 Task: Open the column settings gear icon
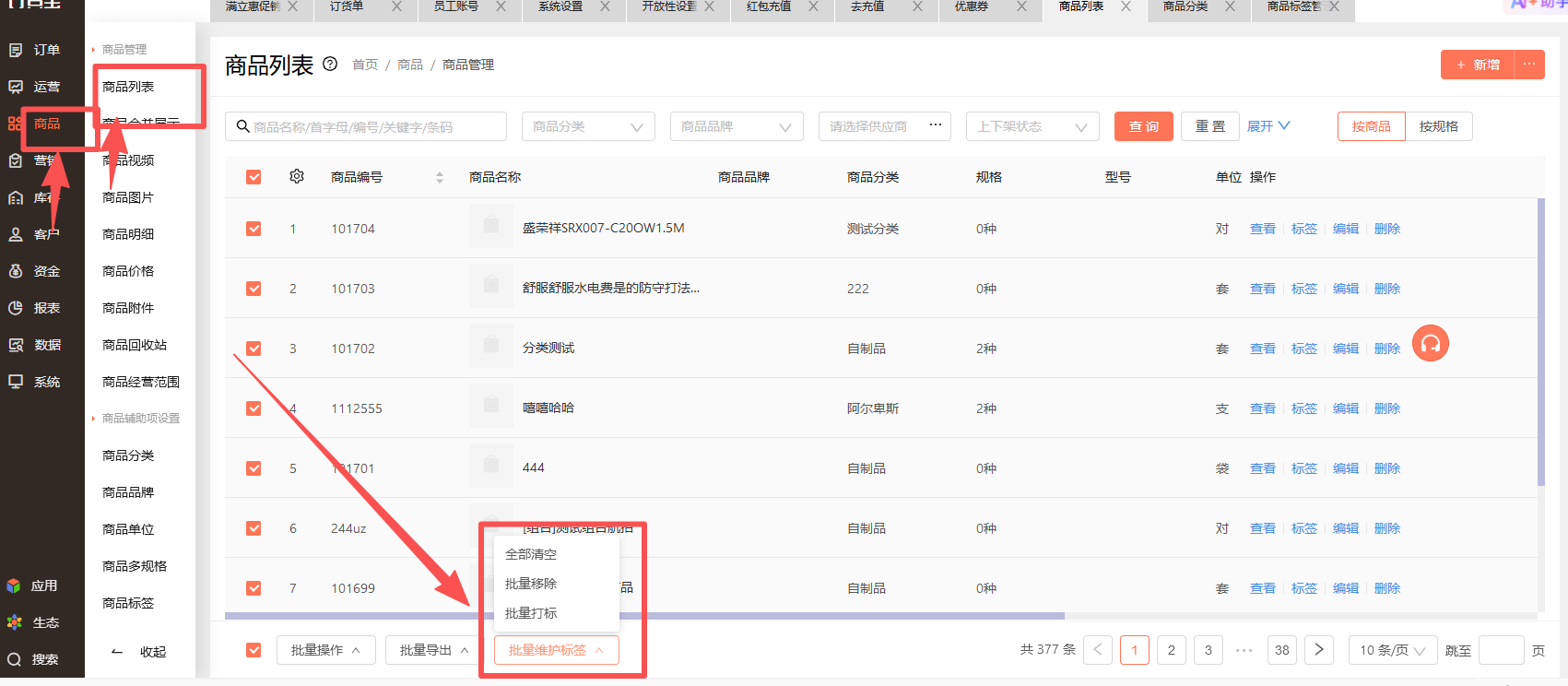click(297, 176)
